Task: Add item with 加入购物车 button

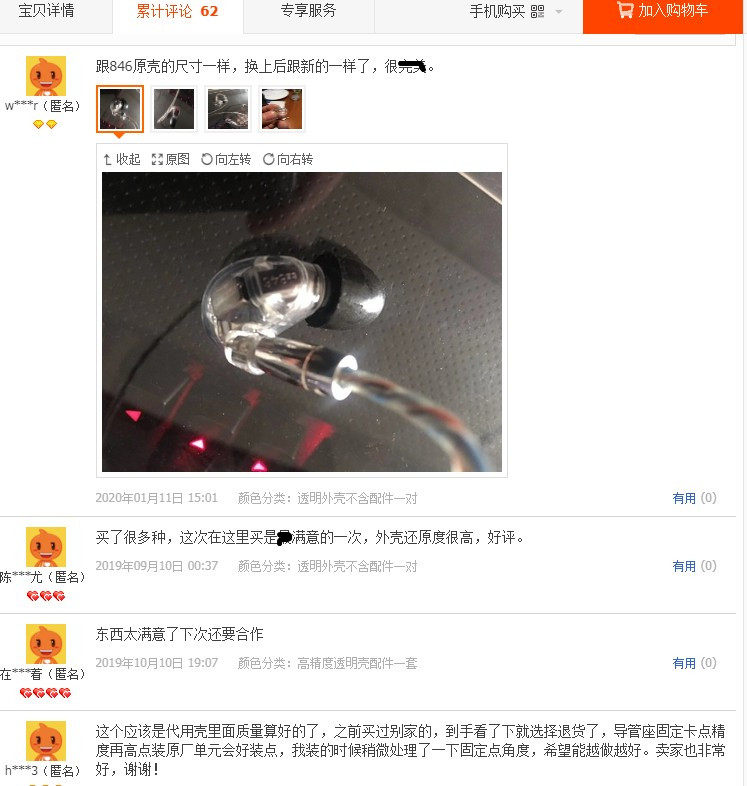Action: pyautogui.click(x=663, y=11)
